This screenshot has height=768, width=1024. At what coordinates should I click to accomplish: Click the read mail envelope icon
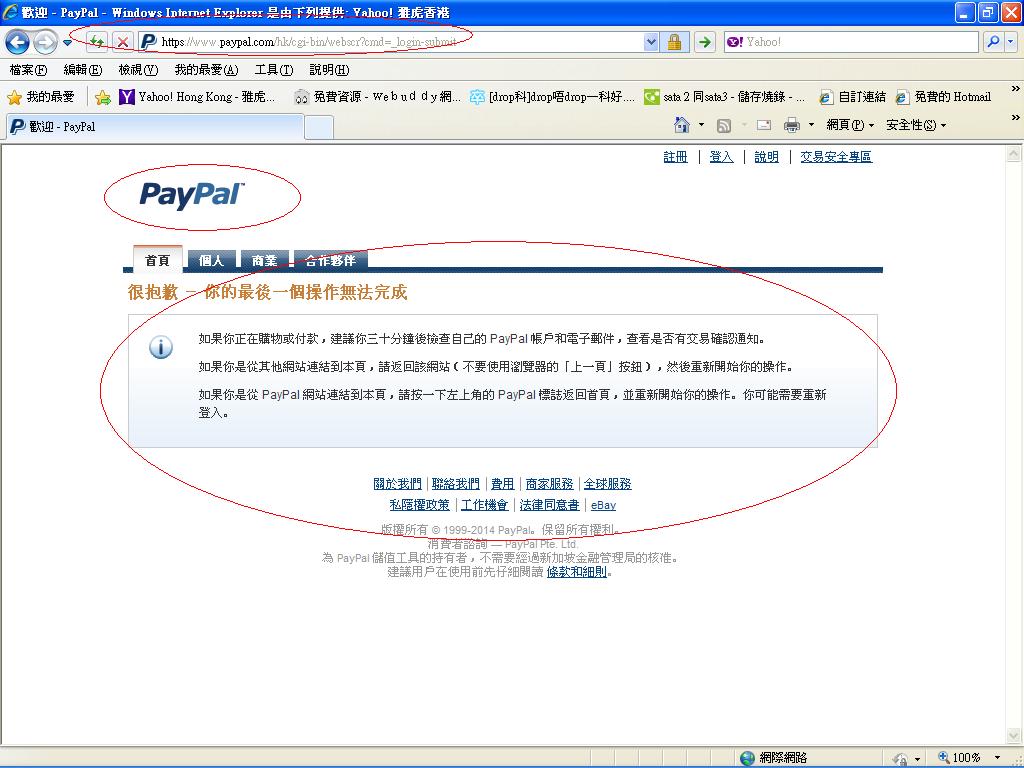[x=764, y=125]
